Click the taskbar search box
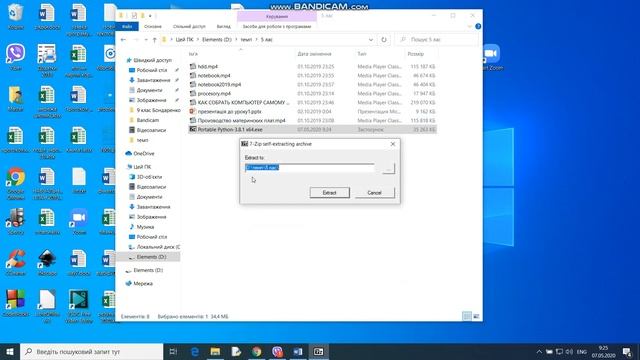The width and height of the screenshot is (640, 360). pos(91,351)
